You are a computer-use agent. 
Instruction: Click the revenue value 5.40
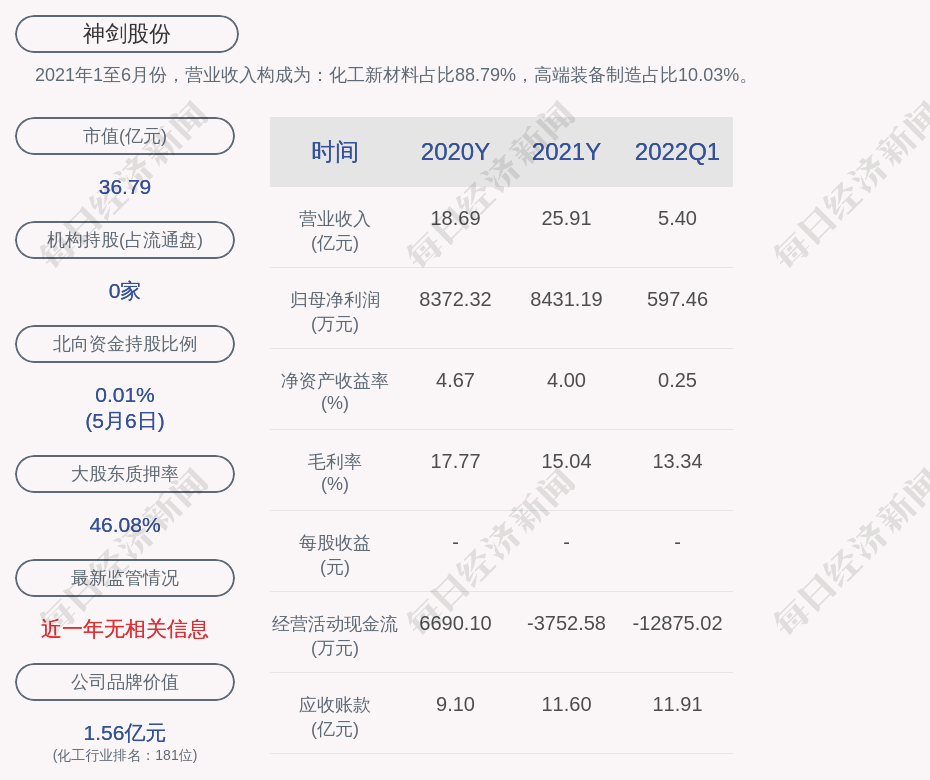coord(677,218)
